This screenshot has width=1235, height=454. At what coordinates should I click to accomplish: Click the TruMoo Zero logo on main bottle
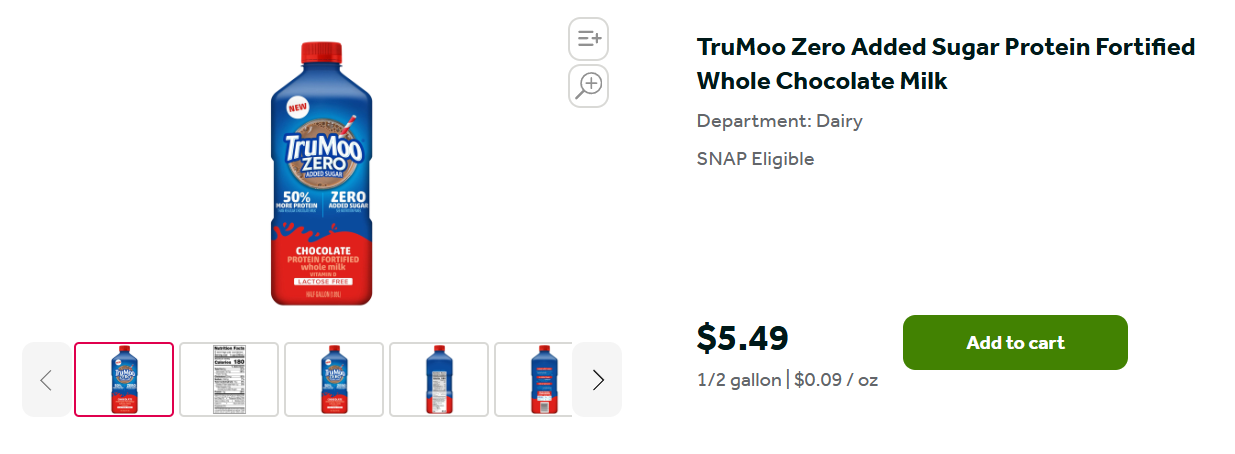point(322,153)
